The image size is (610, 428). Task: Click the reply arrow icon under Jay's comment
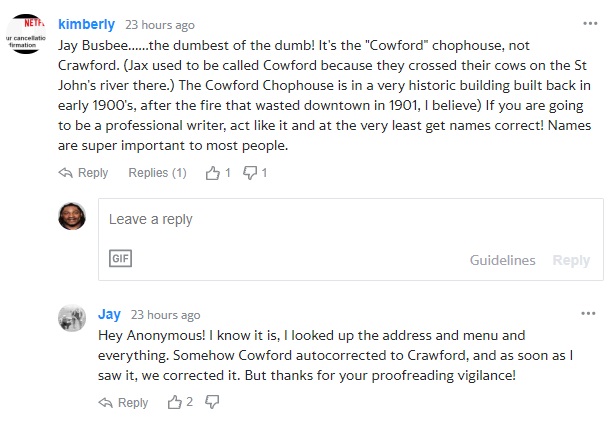tap(105, 402)
